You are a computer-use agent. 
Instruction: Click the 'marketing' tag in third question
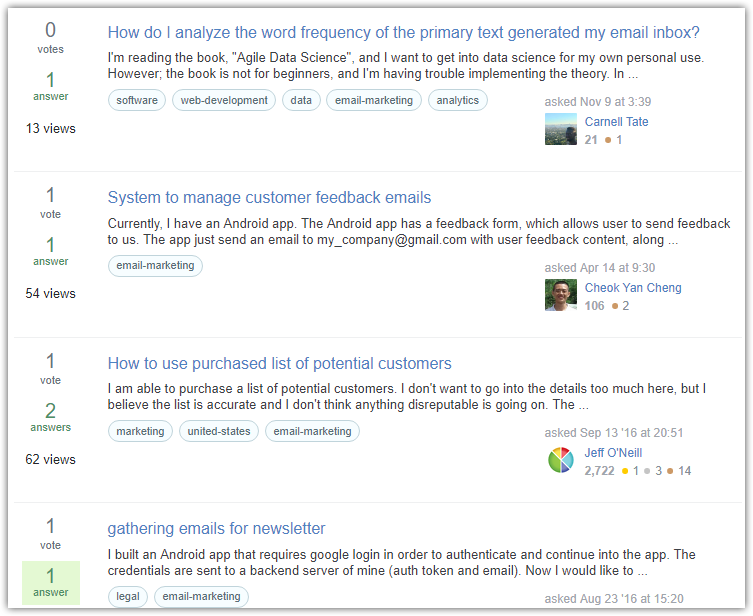click(140, 431)
